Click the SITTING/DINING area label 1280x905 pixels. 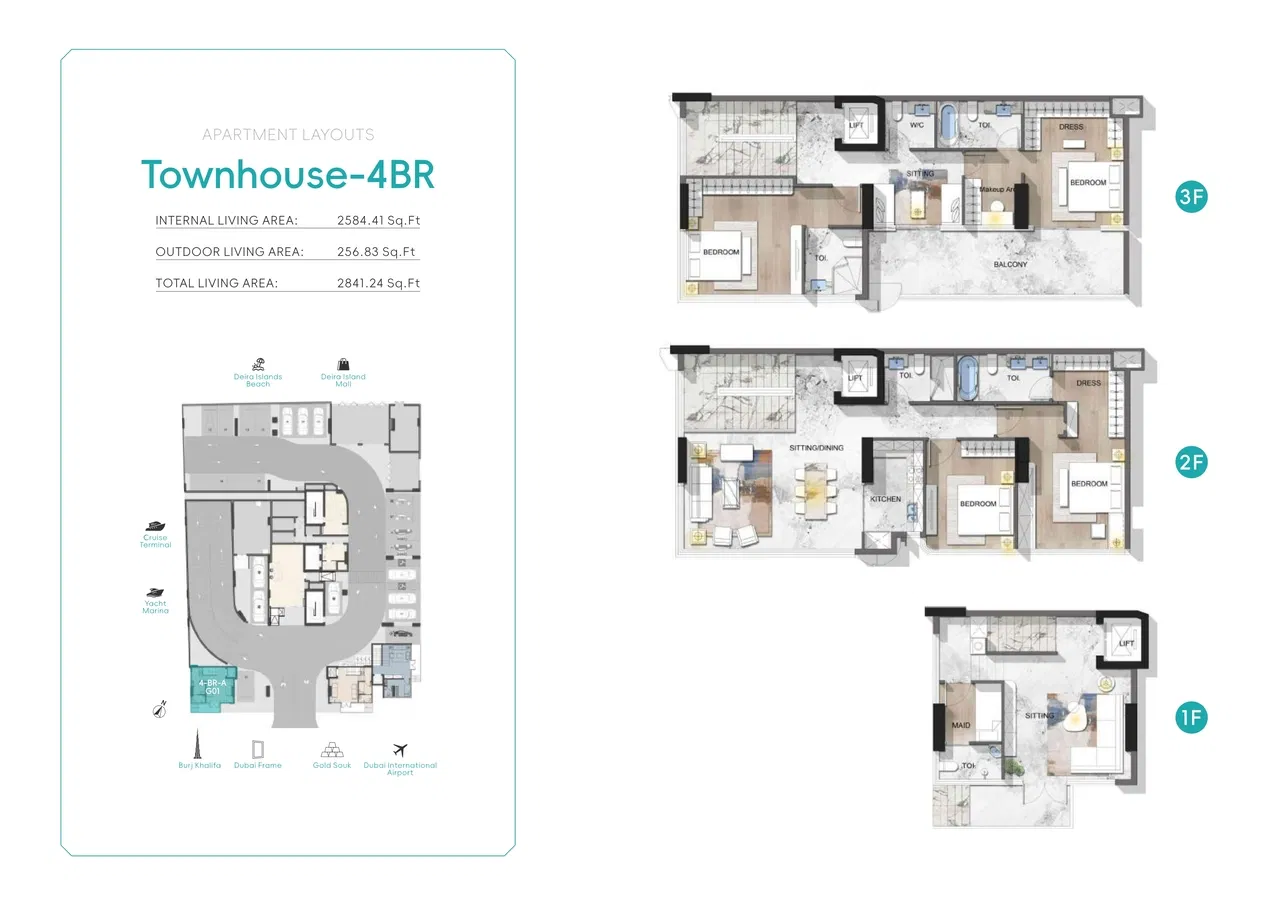tap(816, 448)
